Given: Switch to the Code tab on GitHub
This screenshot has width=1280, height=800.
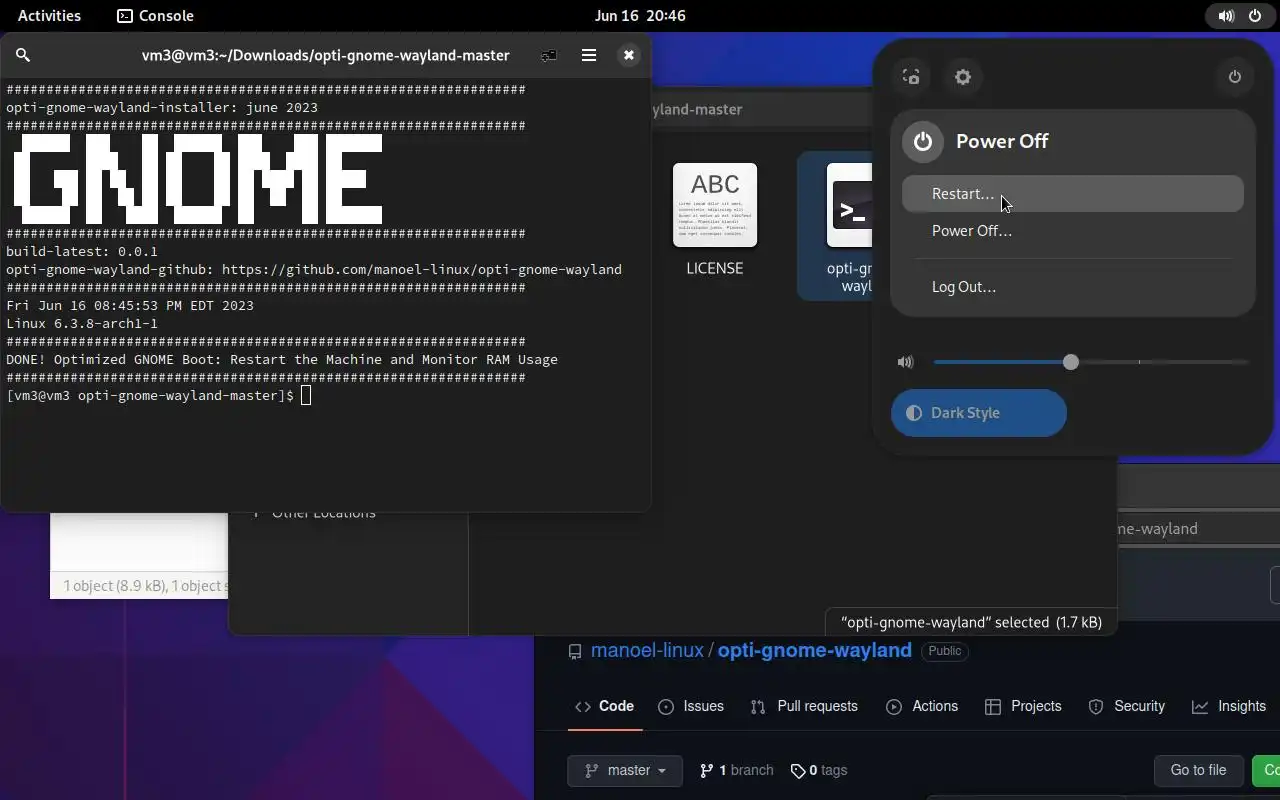Looking at the screenshot, I should (x=605, y=706).
